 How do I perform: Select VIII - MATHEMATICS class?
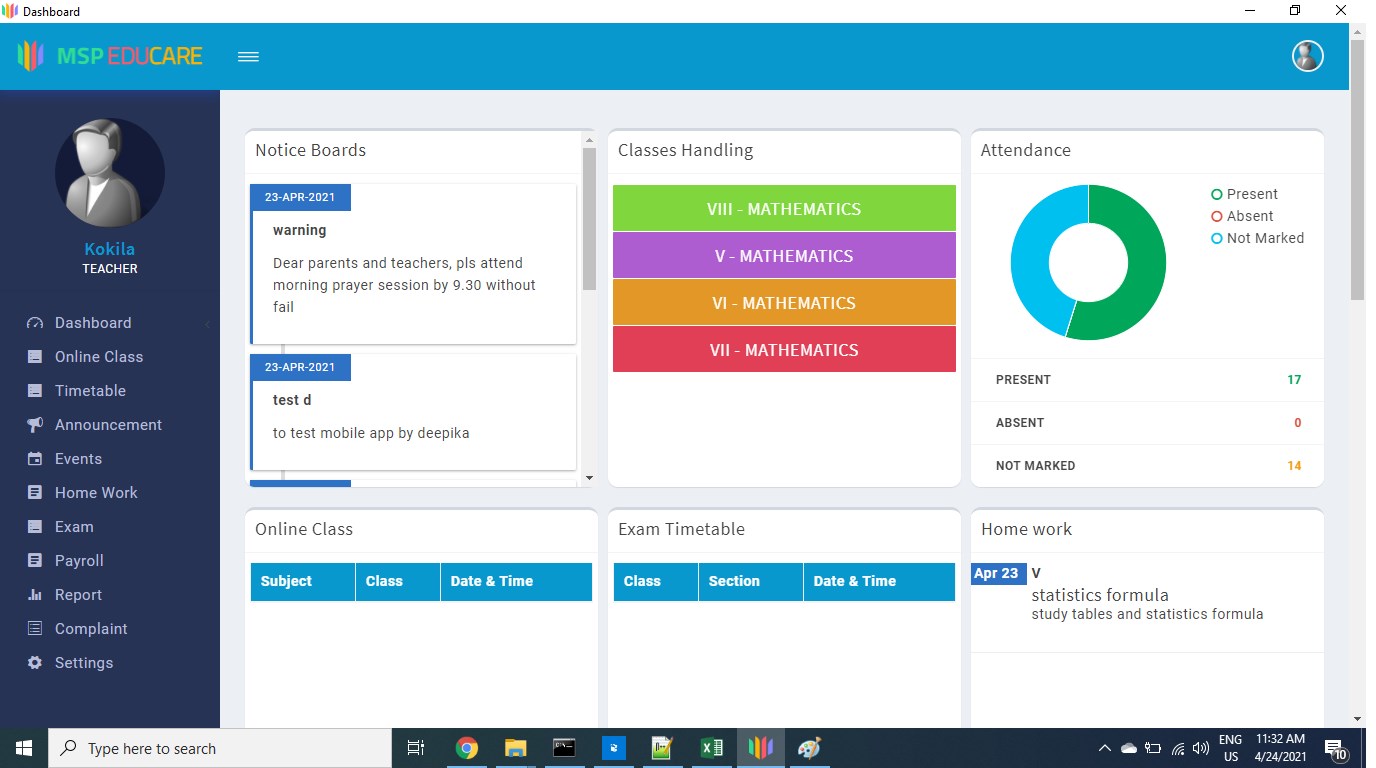coord(784,209)
